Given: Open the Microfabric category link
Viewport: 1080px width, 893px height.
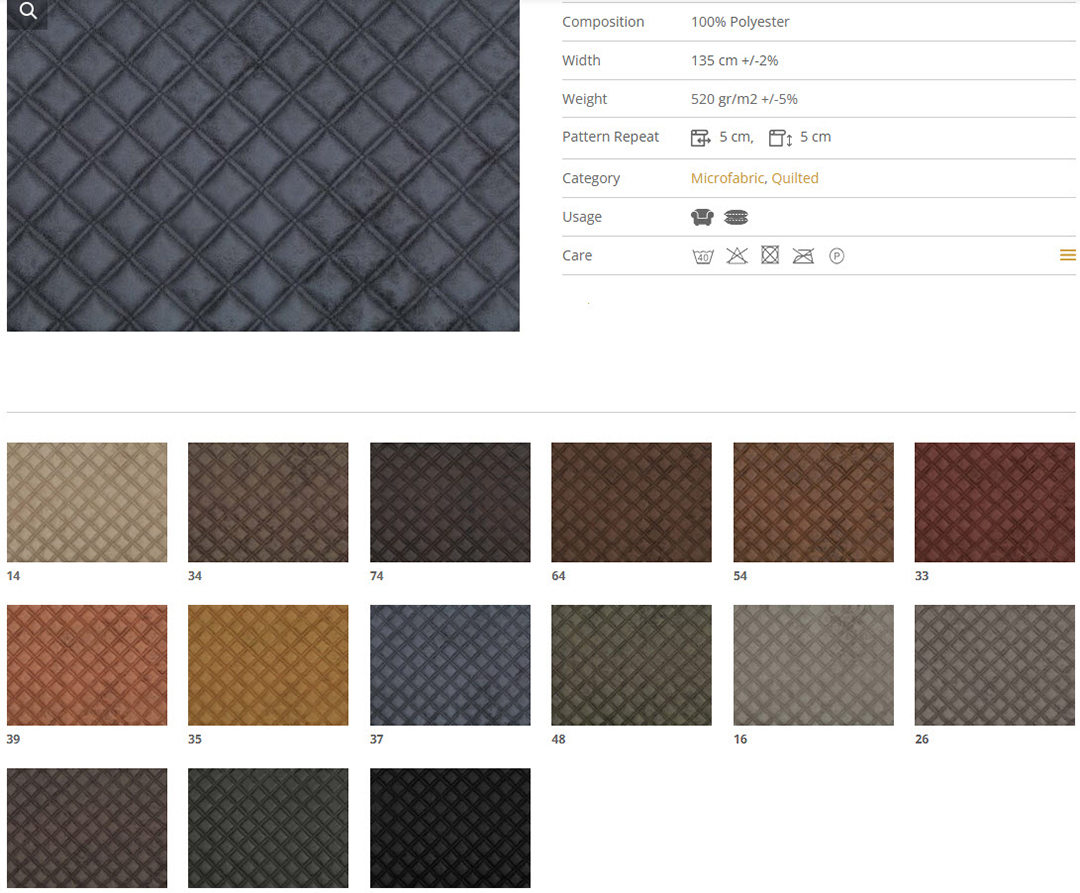Looking at the screenshot, I should pyautogui.click(x=727, y=178).
